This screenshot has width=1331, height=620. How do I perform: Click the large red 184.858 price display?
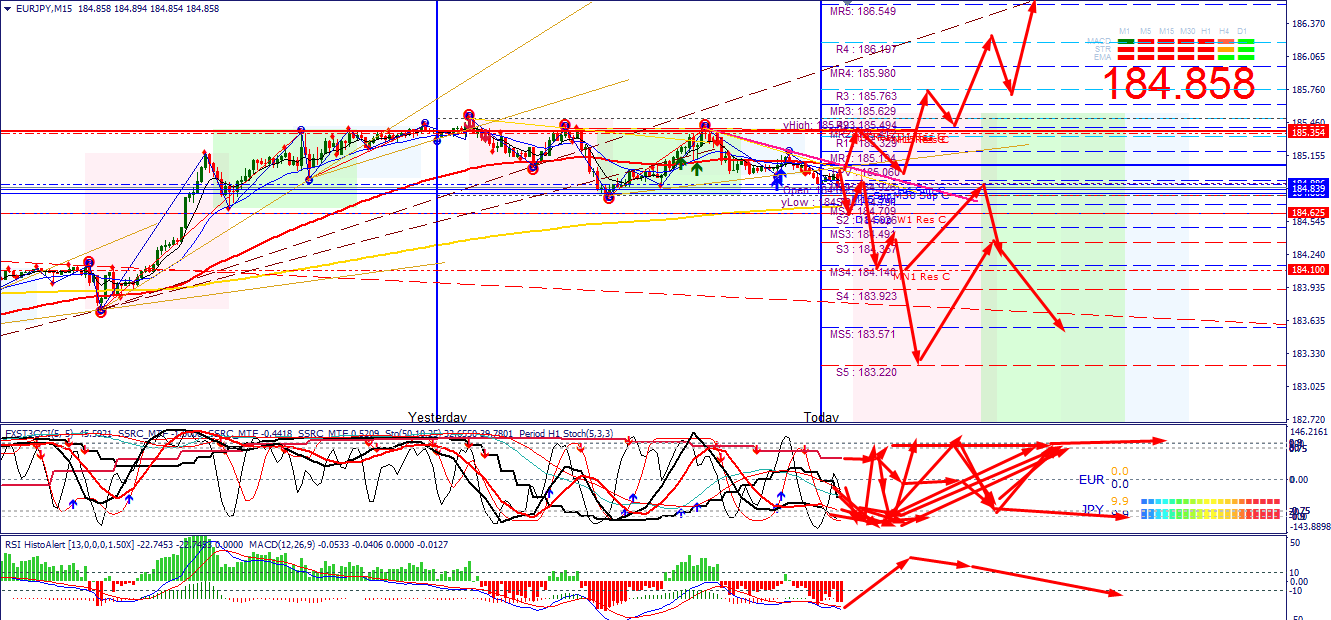(1179, 84)
